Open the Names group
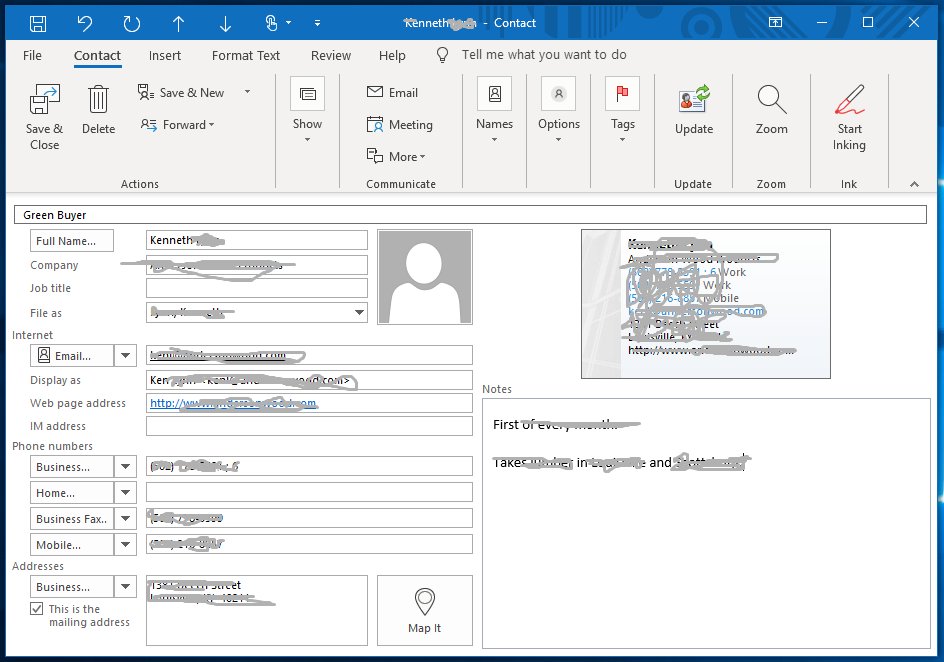The image size is (944, 662). point(494,110)
